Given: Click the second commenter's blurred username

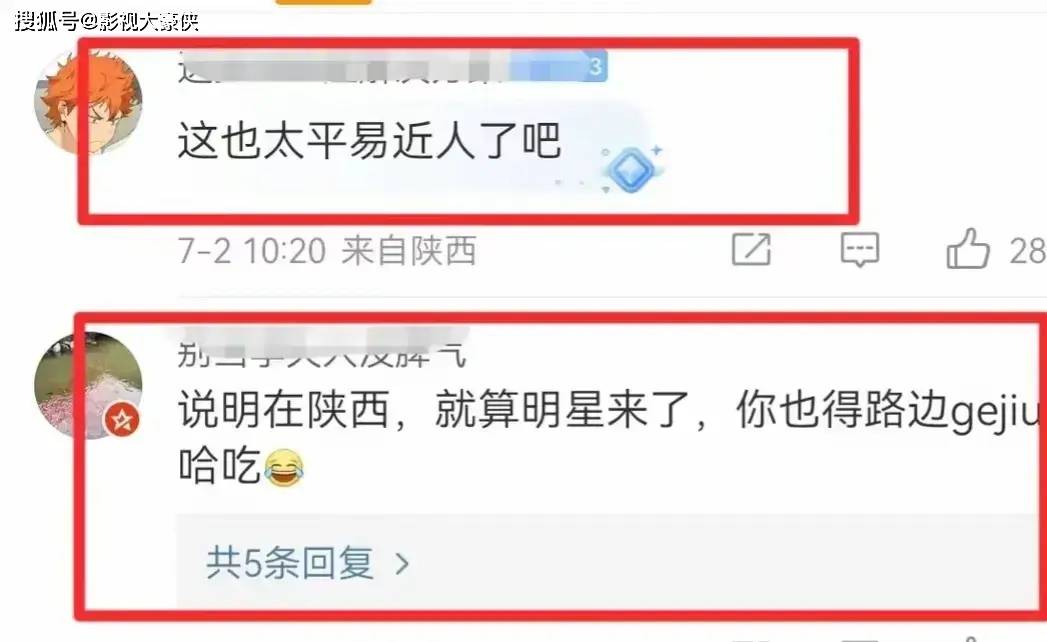Looking at the screenshot, I should 323,349.
